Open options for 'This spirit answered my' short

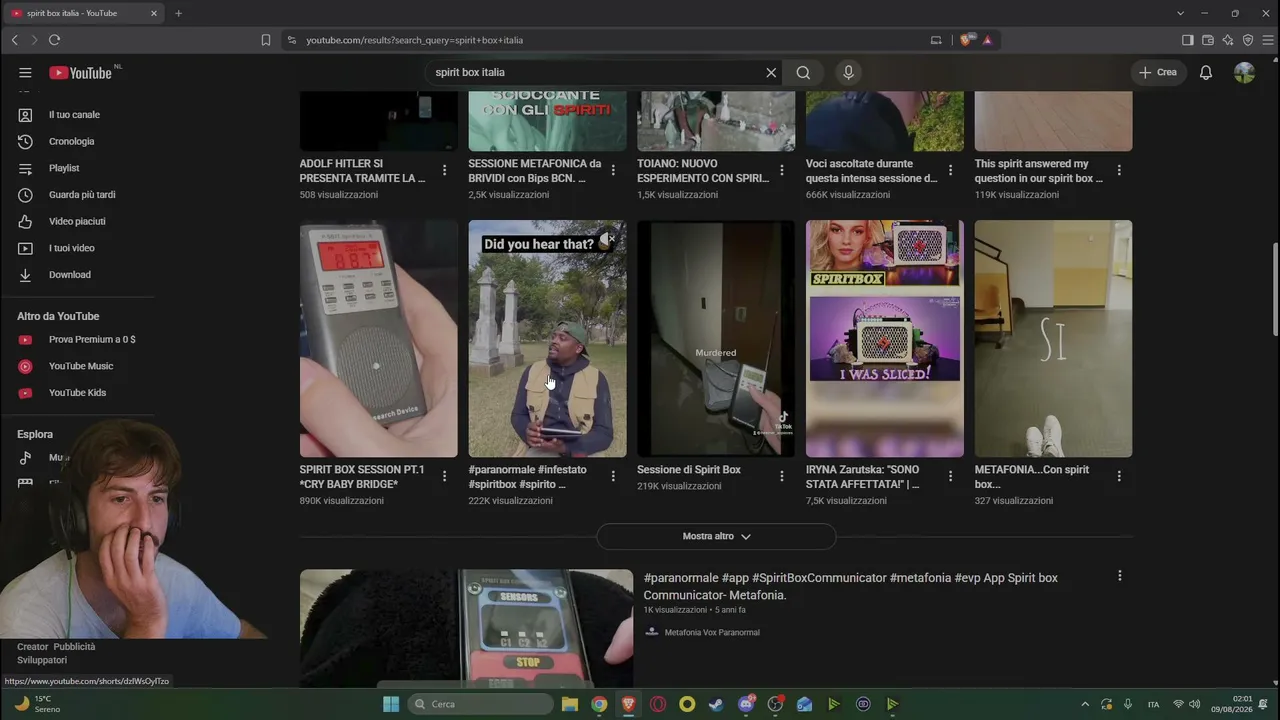point(1119,170)
